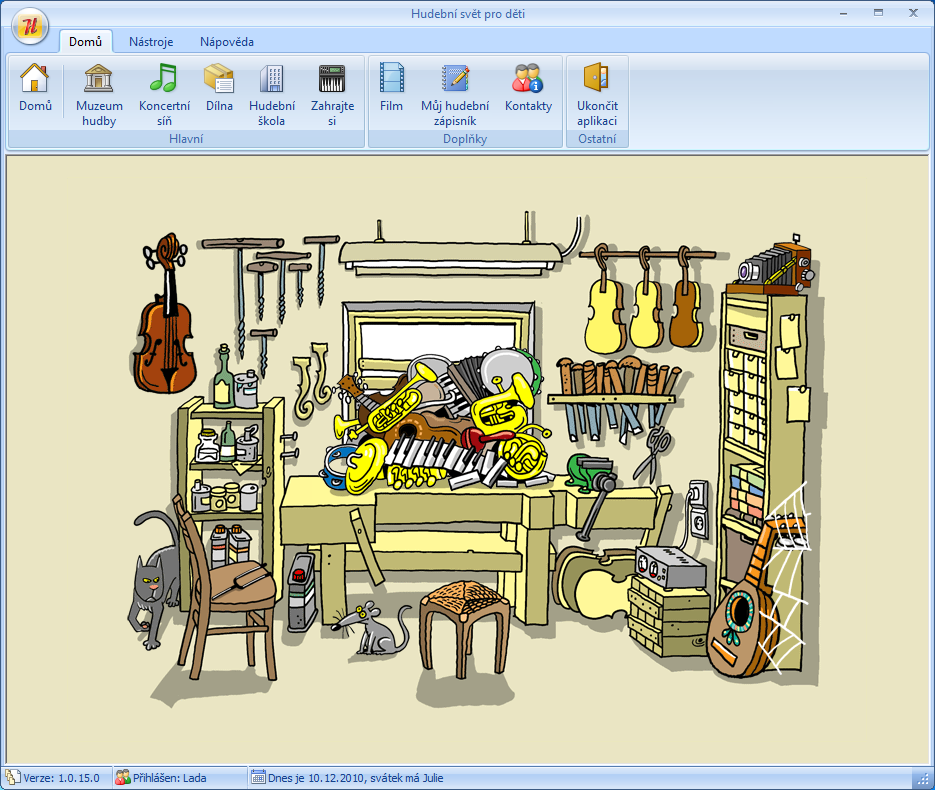
Task: Click the dark violin hanging on wall
Action: (x=165, y=314)
